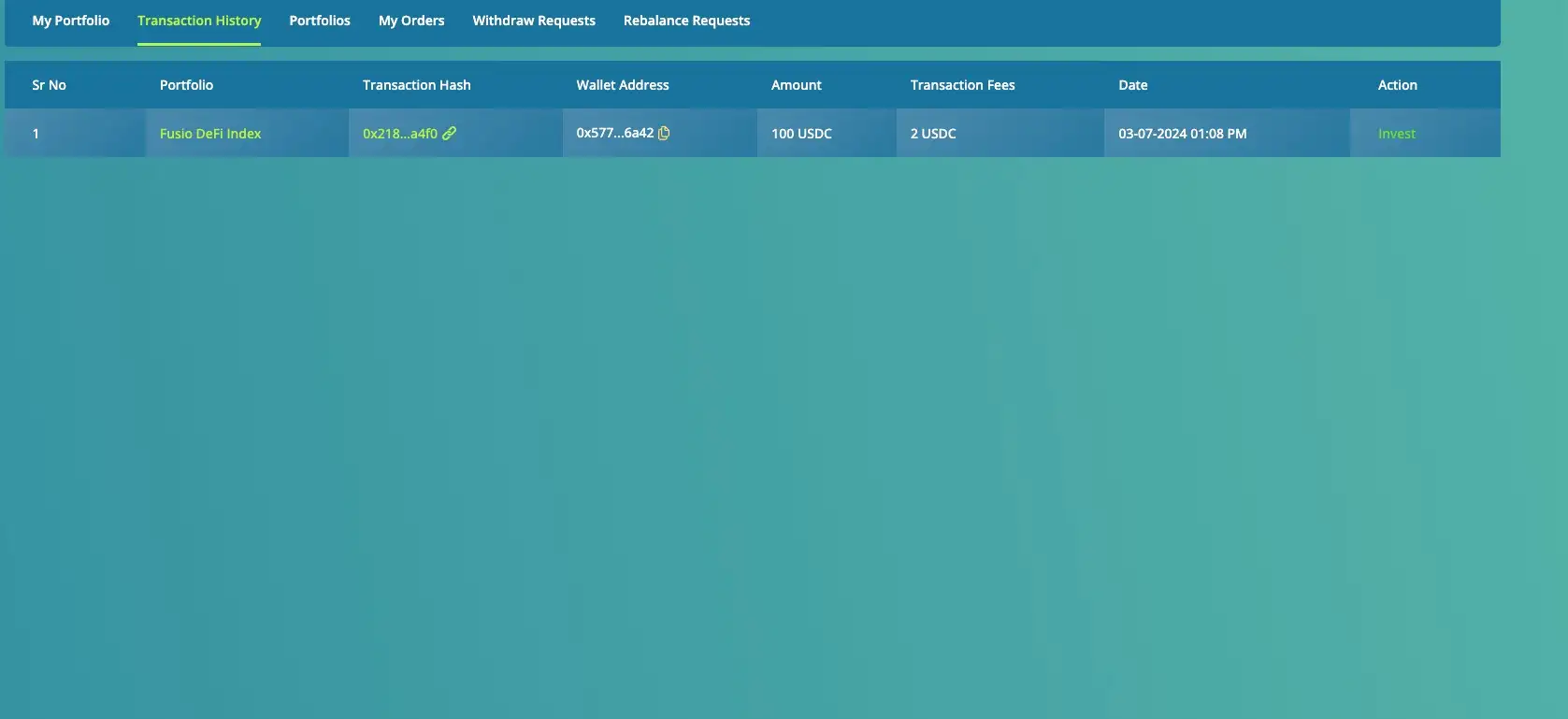
Task: Click the 100 USDC amount cell
Action: coord(801,134)
